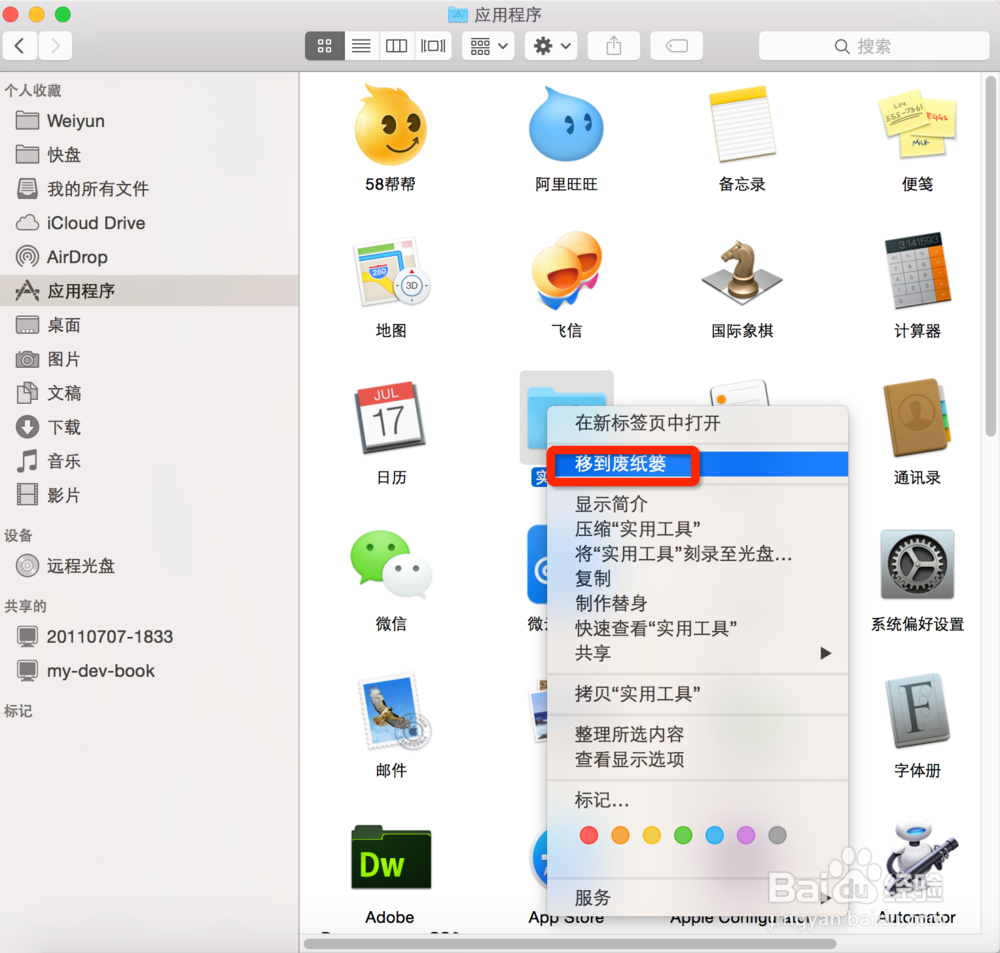Open 音乐 music in the sidebar
Image resolution: width=1000 pixels, height=953 pixels.
(x=149, y=461)
